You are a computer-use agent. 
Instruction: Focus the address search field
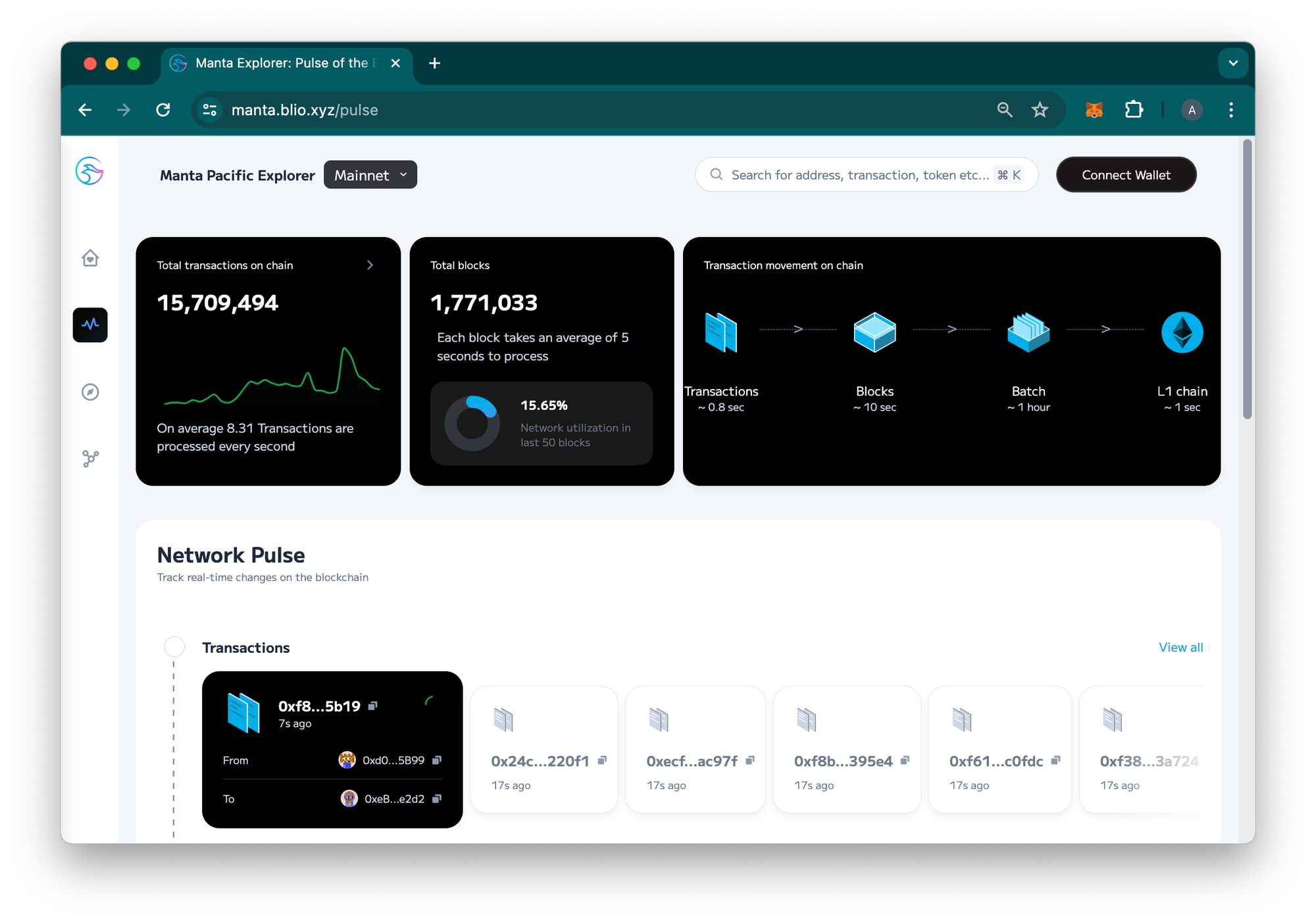(x=859, y=175)
